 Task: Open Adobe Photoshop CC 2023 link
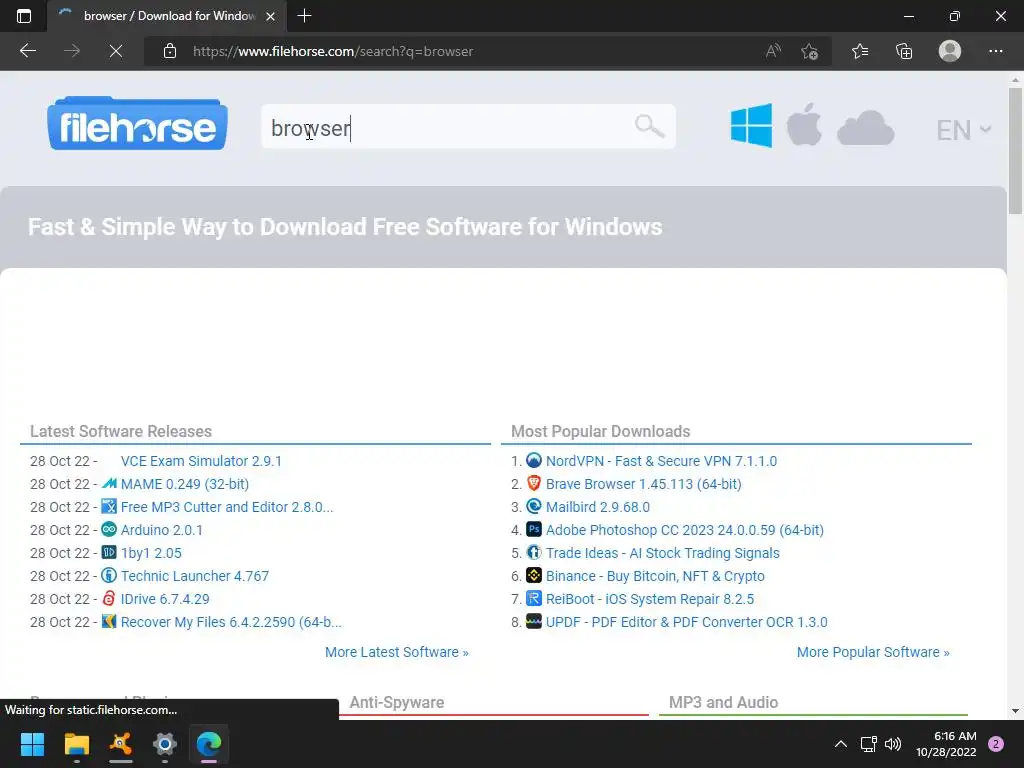pyautogui.click(x=685, y=530)
